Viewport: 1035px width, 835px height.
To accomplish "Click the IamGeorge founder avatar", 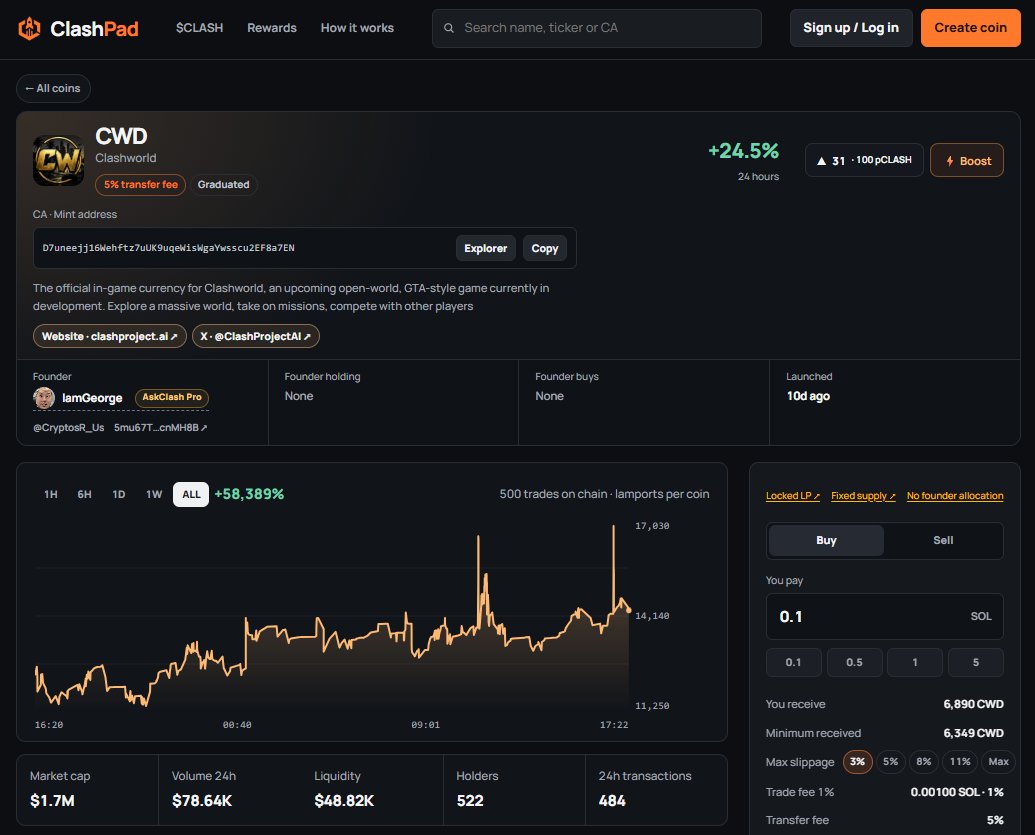I will pos(44,398).
